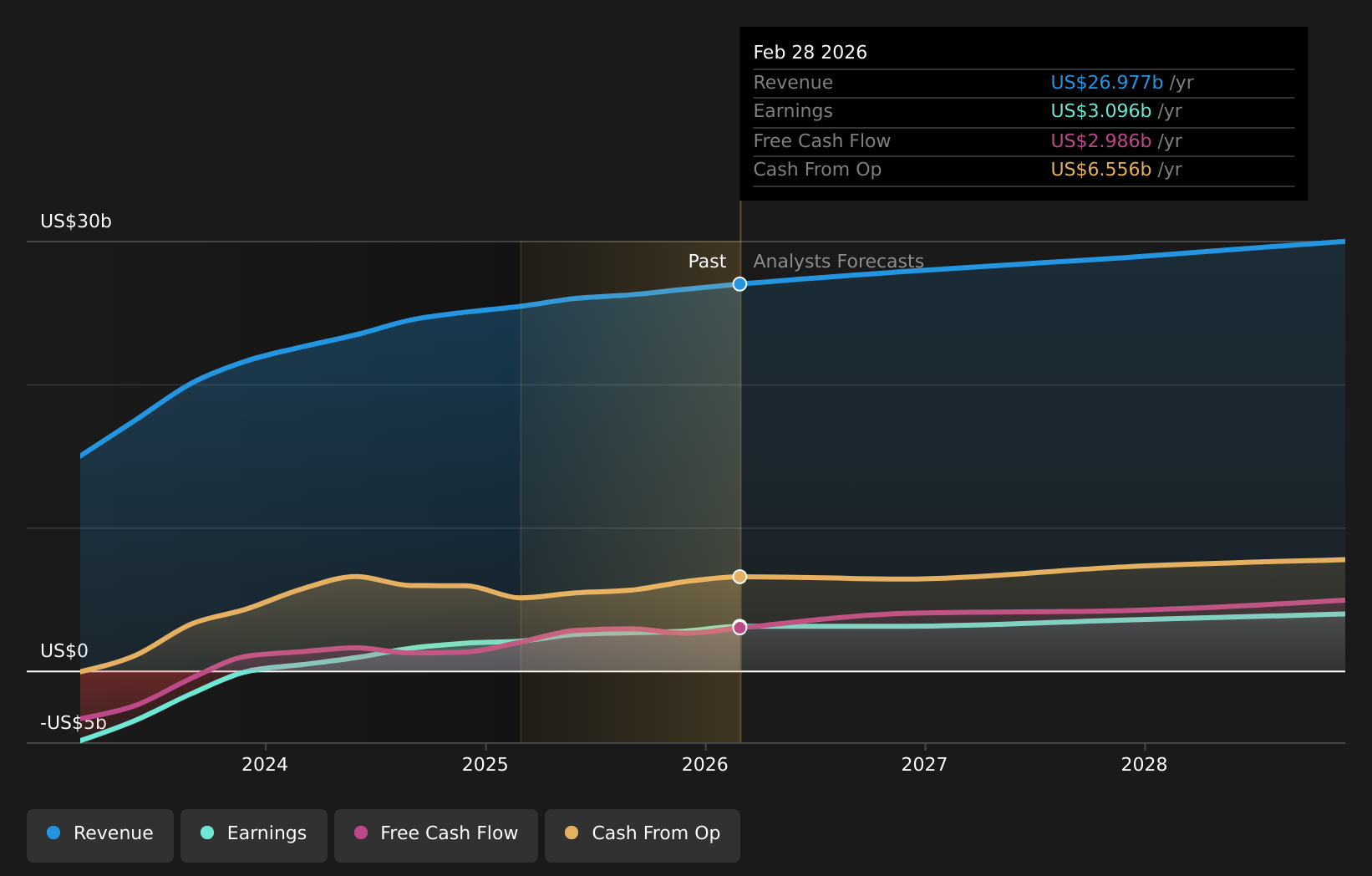This screenshot has height=876, width=1372.
Task: Toggle the Free Cash Flow legend button
Action: point(436,835)
